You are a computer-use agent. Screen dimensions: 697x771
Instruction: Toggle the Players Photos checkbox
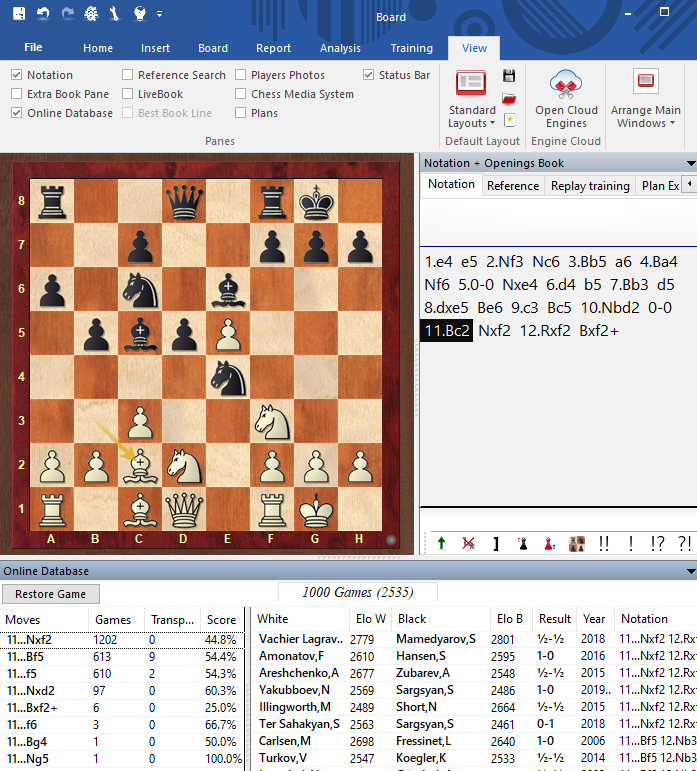(241, 75)
